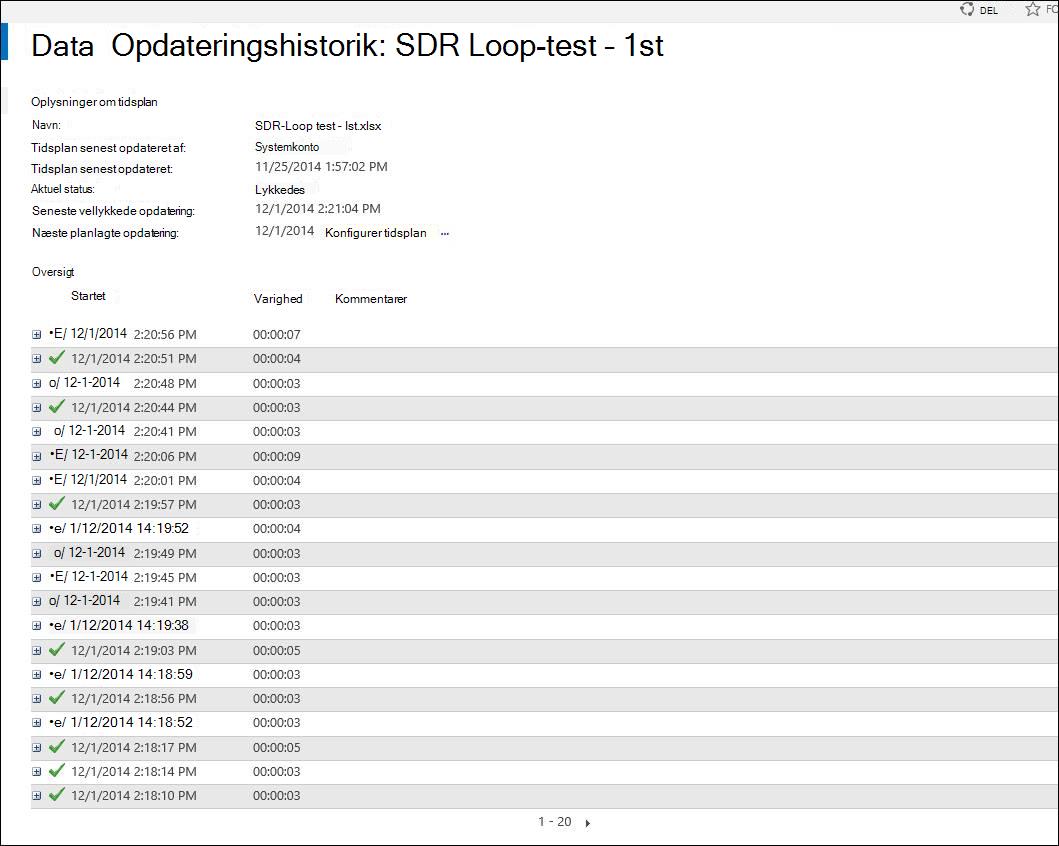Expand the 14:19:38 history entry
Viewport: 1059px width, 846px height.
click(x=36, y=626)
